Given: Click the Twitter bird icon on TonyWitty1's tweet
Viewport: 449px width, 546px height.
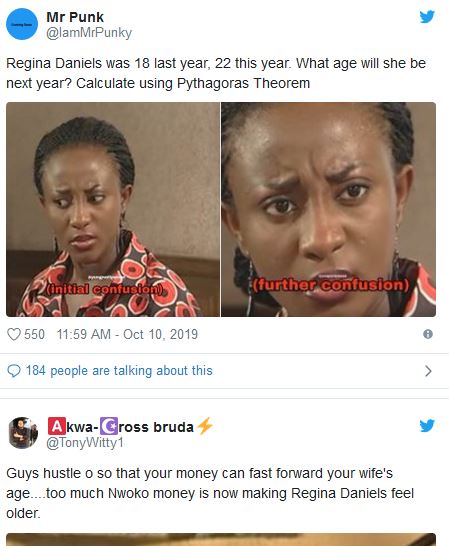Looking at the screenshot, I should click(427, 426).
